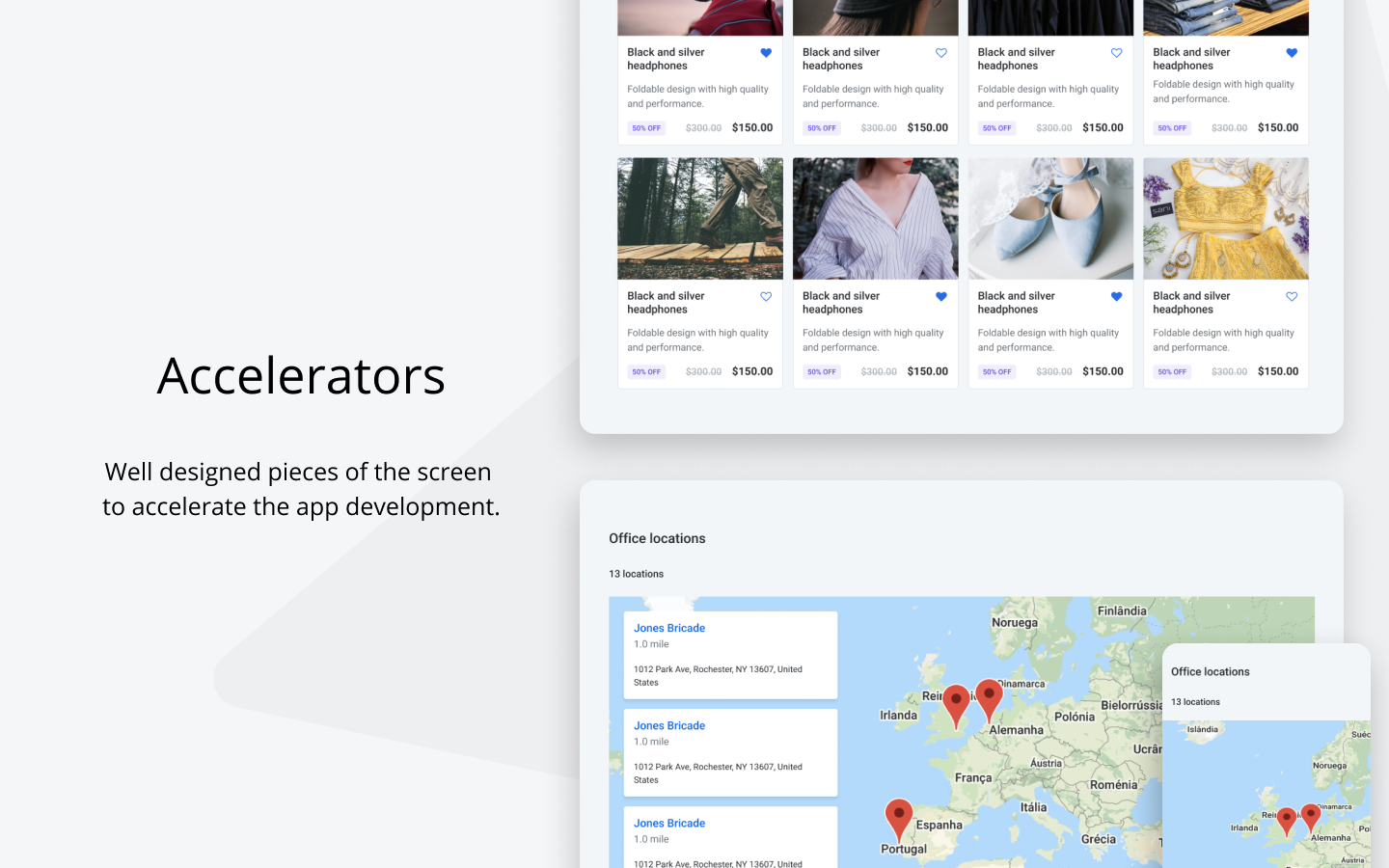Click the 13 locations label
The height and width of the screenshot is (868, 1389).
click(x=637, y=573)
